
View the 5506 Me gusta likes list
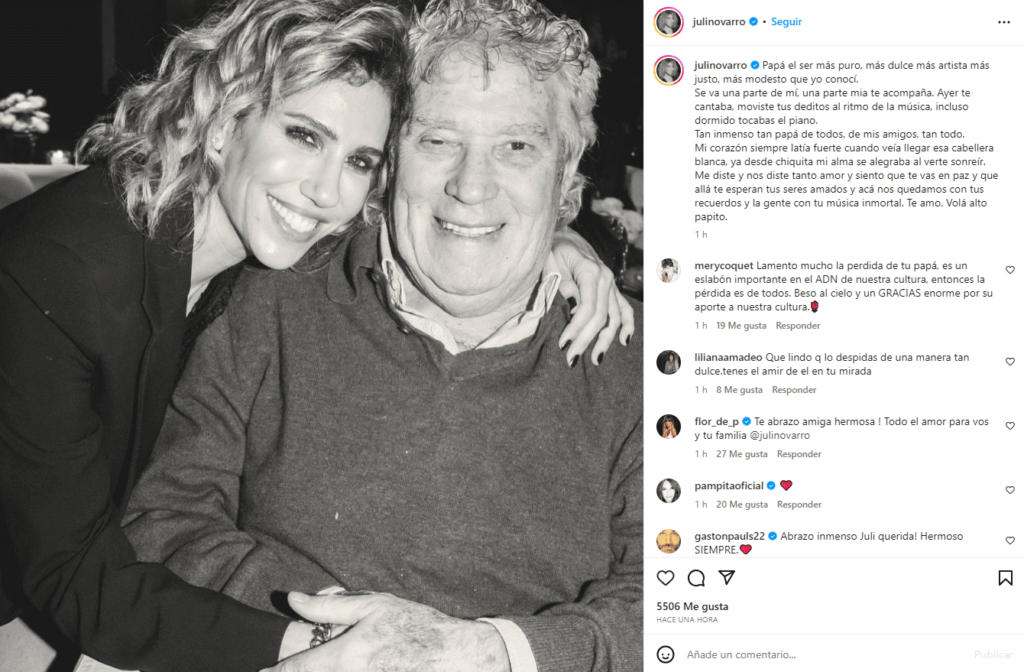click(692, 606)
